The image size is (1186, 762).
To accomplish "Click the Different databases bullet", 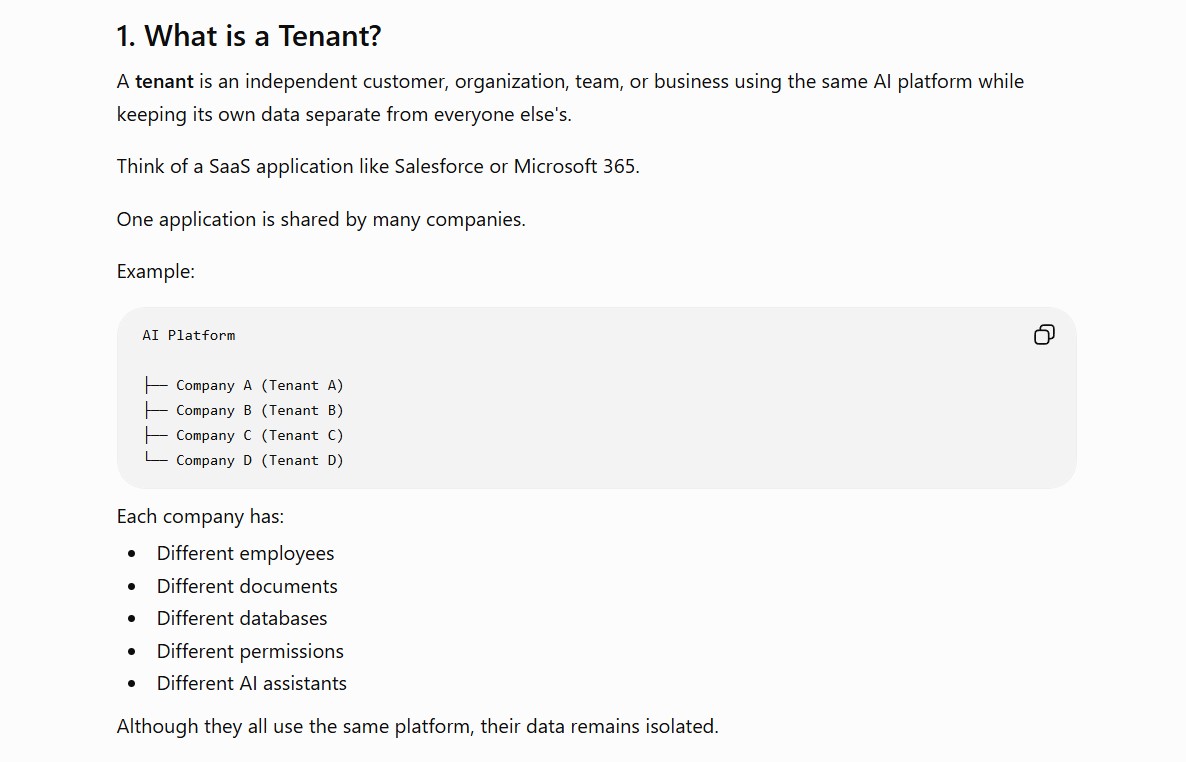I will click(241, 618).
